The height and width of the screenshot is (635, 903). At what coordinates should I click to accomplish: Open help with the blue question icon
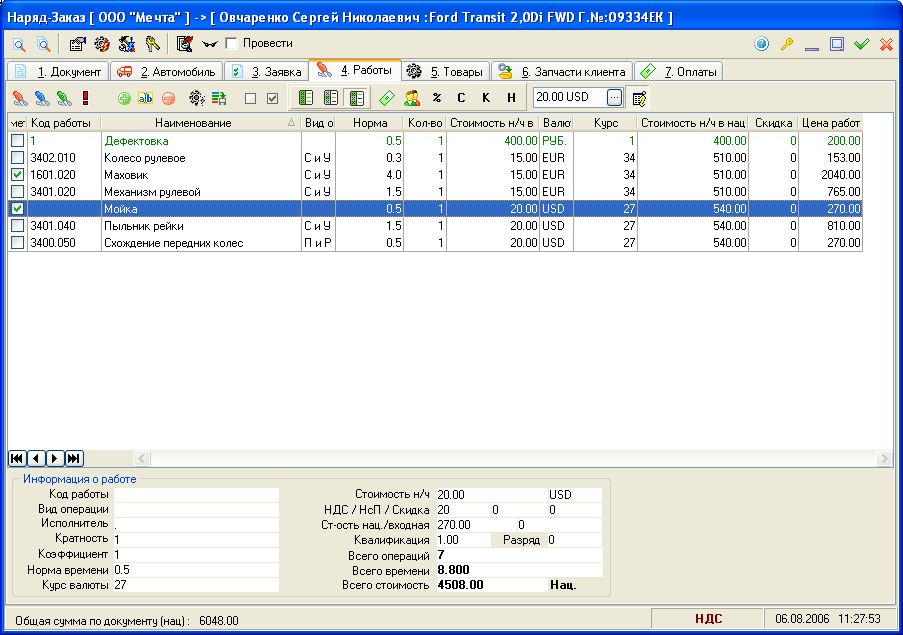tap(762, 44)
